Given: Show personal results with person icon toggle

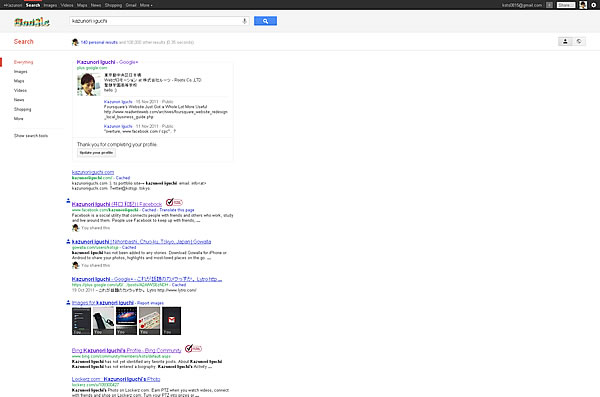Looking at the screenshot, I should click(565, 41).
